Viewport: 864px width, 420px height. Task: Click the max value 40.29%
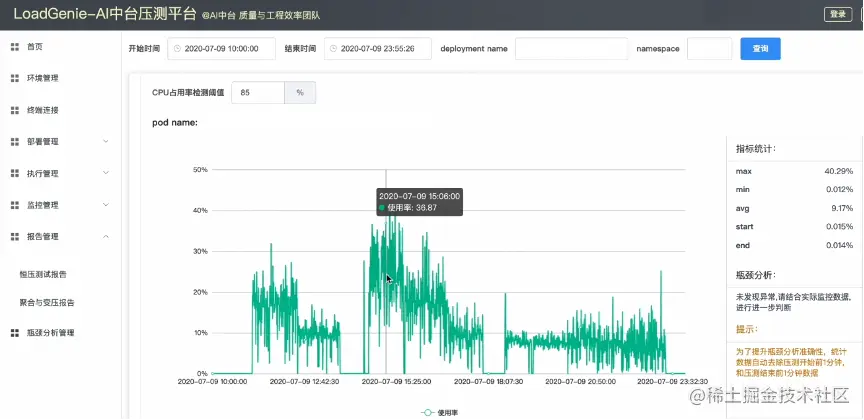coord(839,171)
